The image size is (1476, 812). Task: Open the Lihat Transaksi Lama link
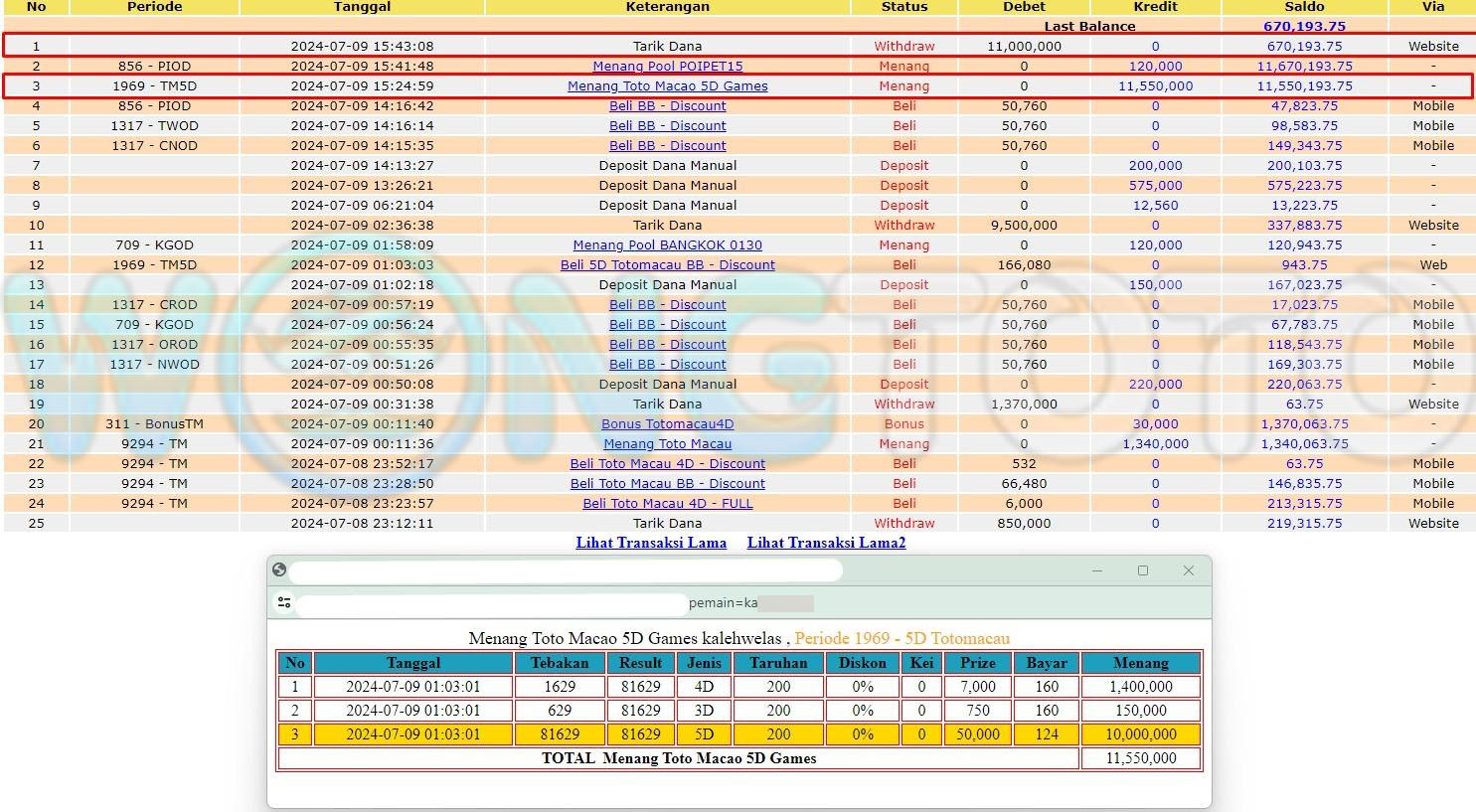(651, 543)
